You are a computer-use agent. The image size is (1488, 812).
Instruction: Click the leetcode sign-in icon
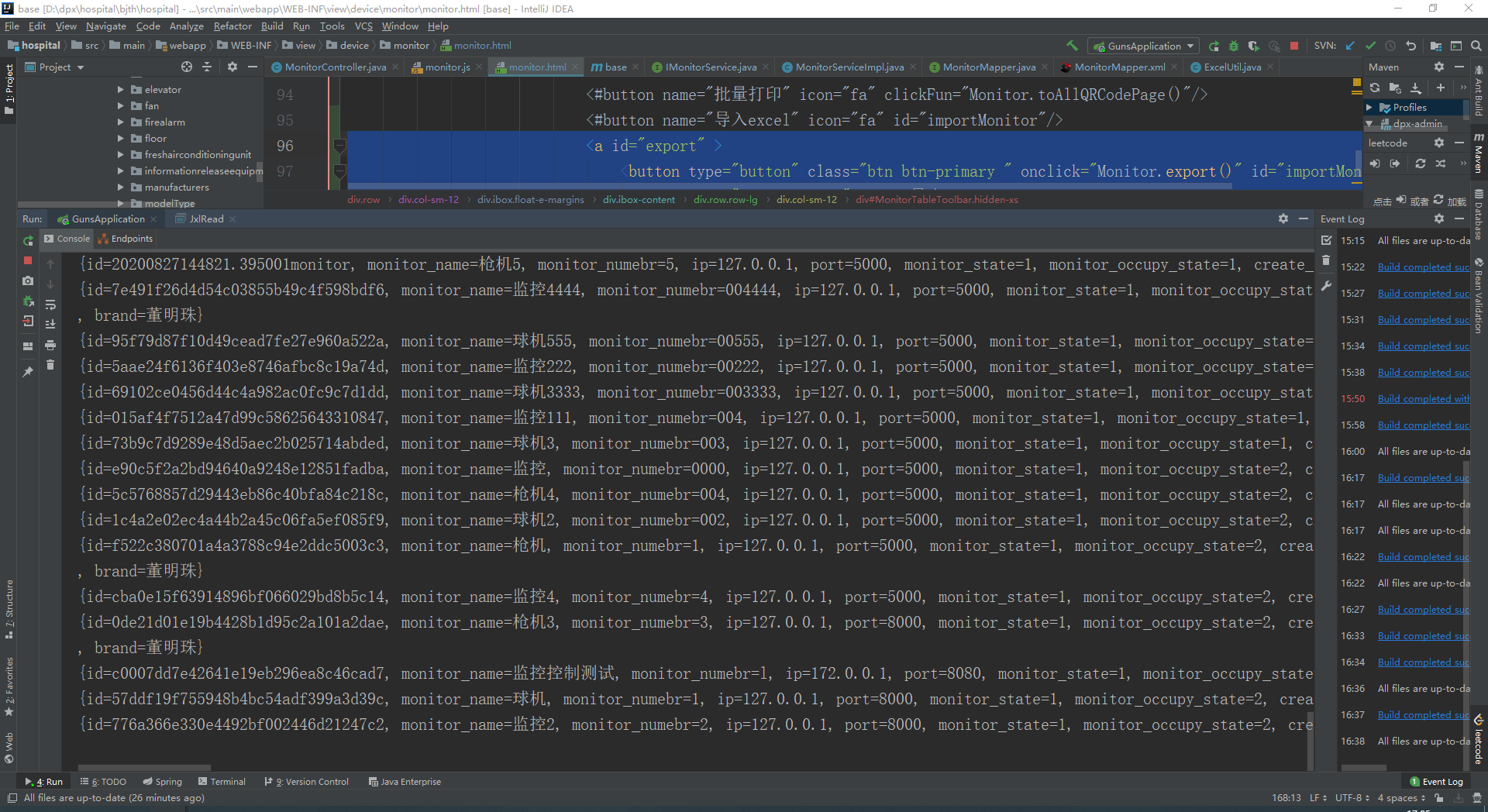pos(1375,163)
